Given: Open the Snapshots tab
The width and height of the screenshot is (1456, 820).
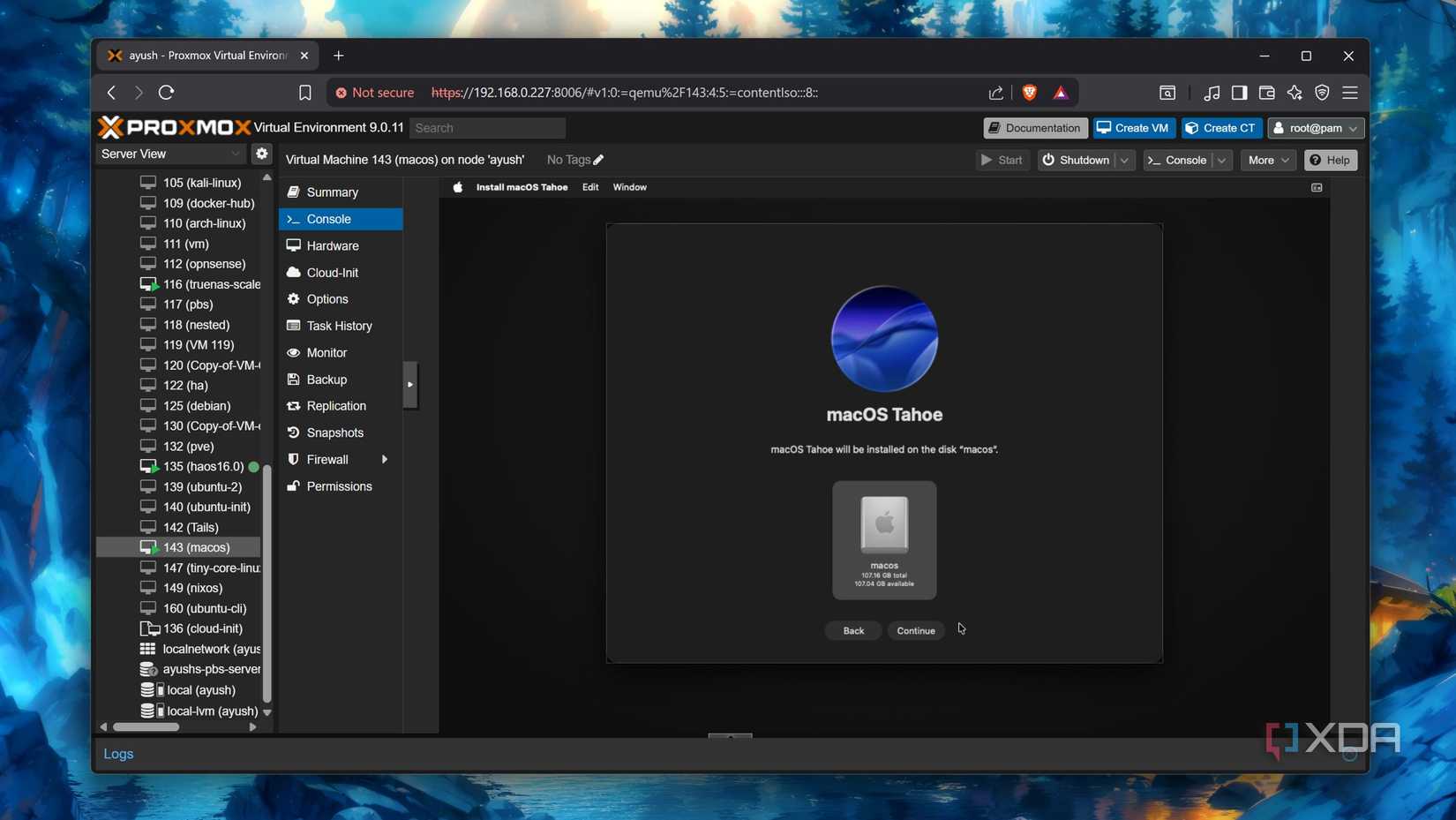Looking at the screenshot, I should pyautogui.click(x=341, y=433).
